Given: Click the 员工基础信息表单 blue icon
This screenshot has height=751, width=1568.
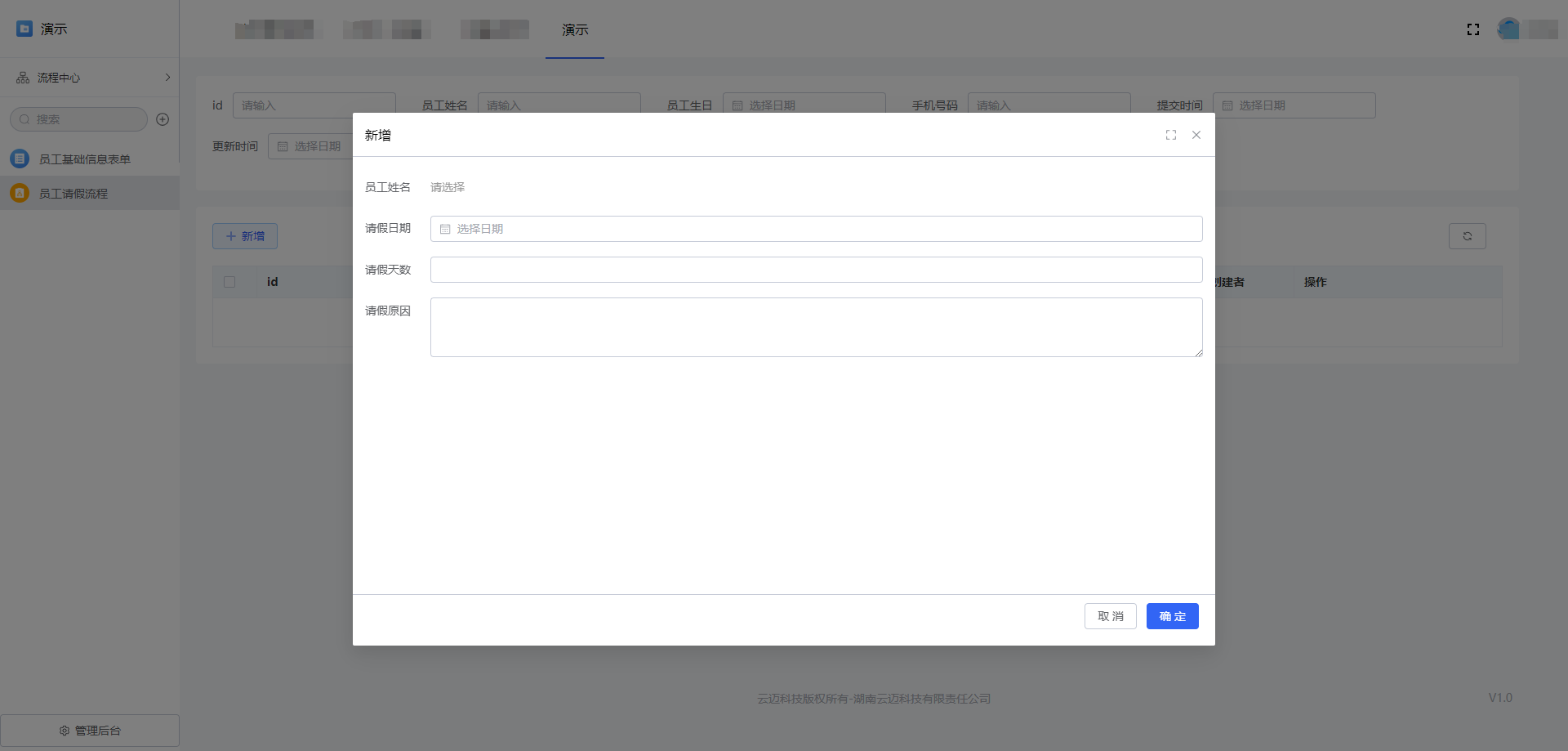Looking at the screenshot, I should pos(20,159).
